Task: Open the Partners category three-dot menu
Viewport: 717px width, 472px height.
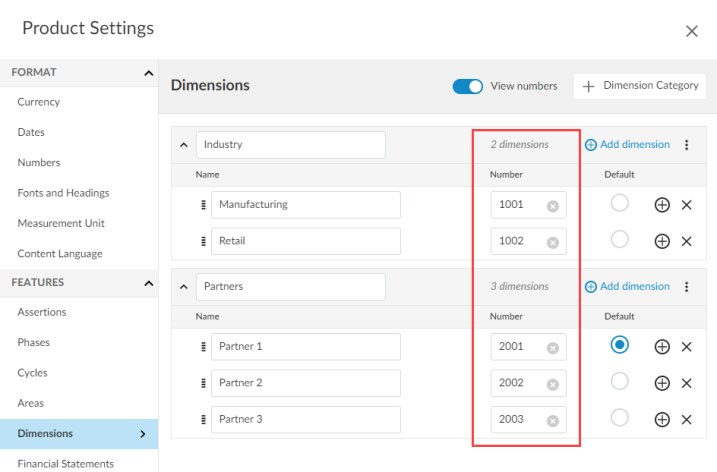Action: (687, 287)
